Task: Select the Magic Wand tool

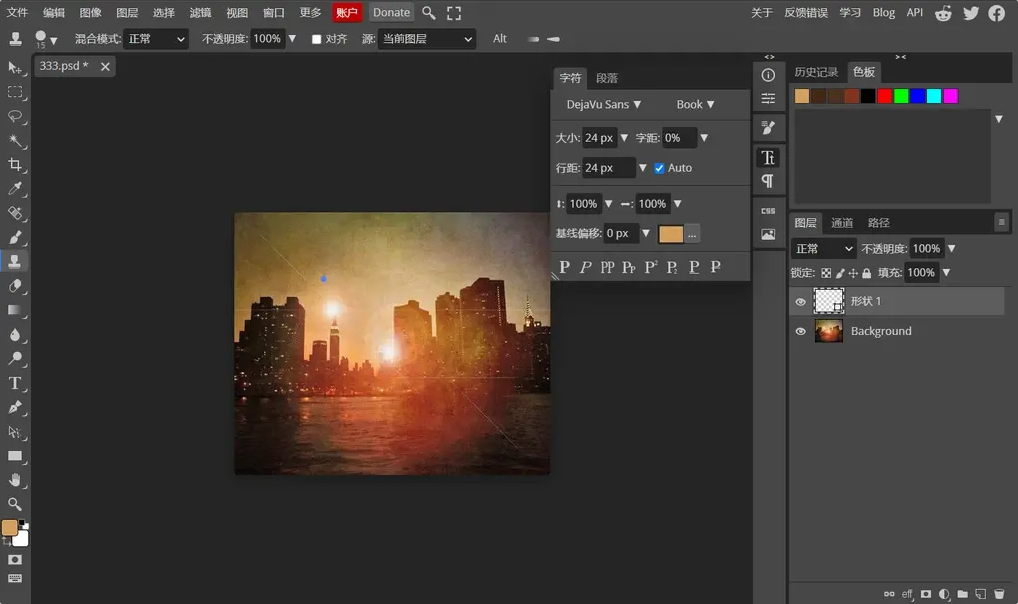Action: pos(14,140)
